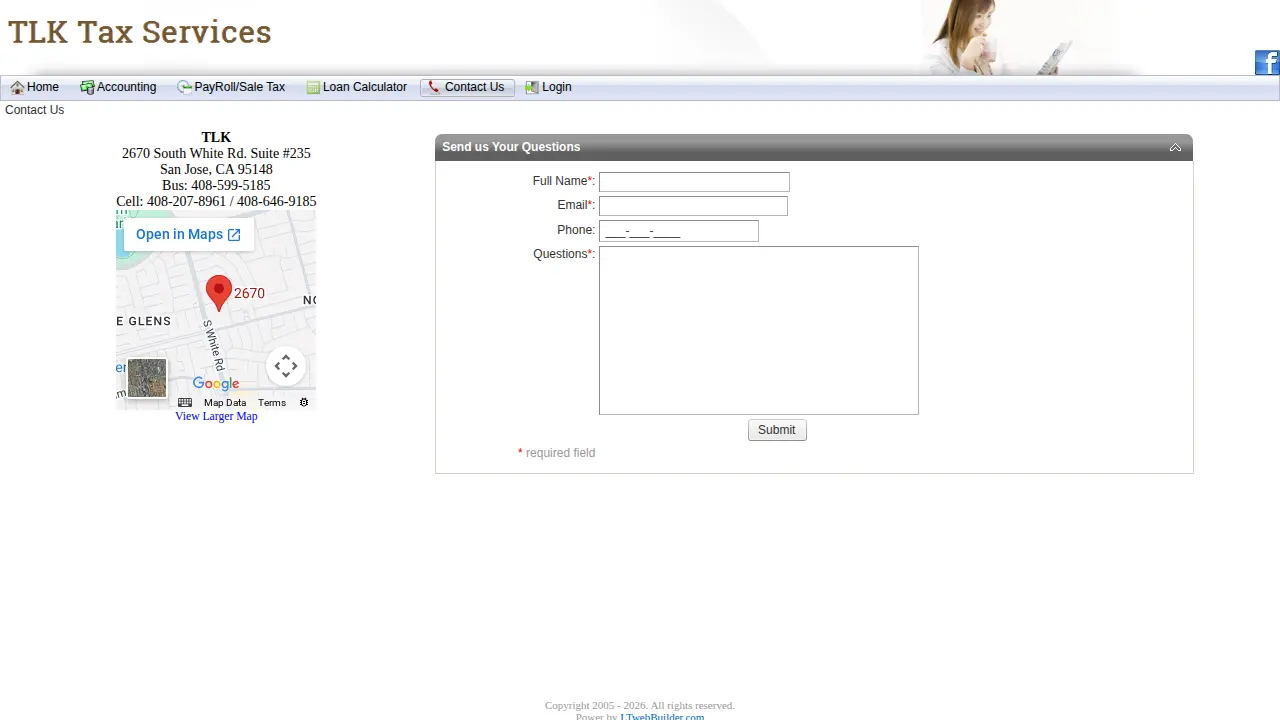Open the Login menu item

[x=549, y=87]
